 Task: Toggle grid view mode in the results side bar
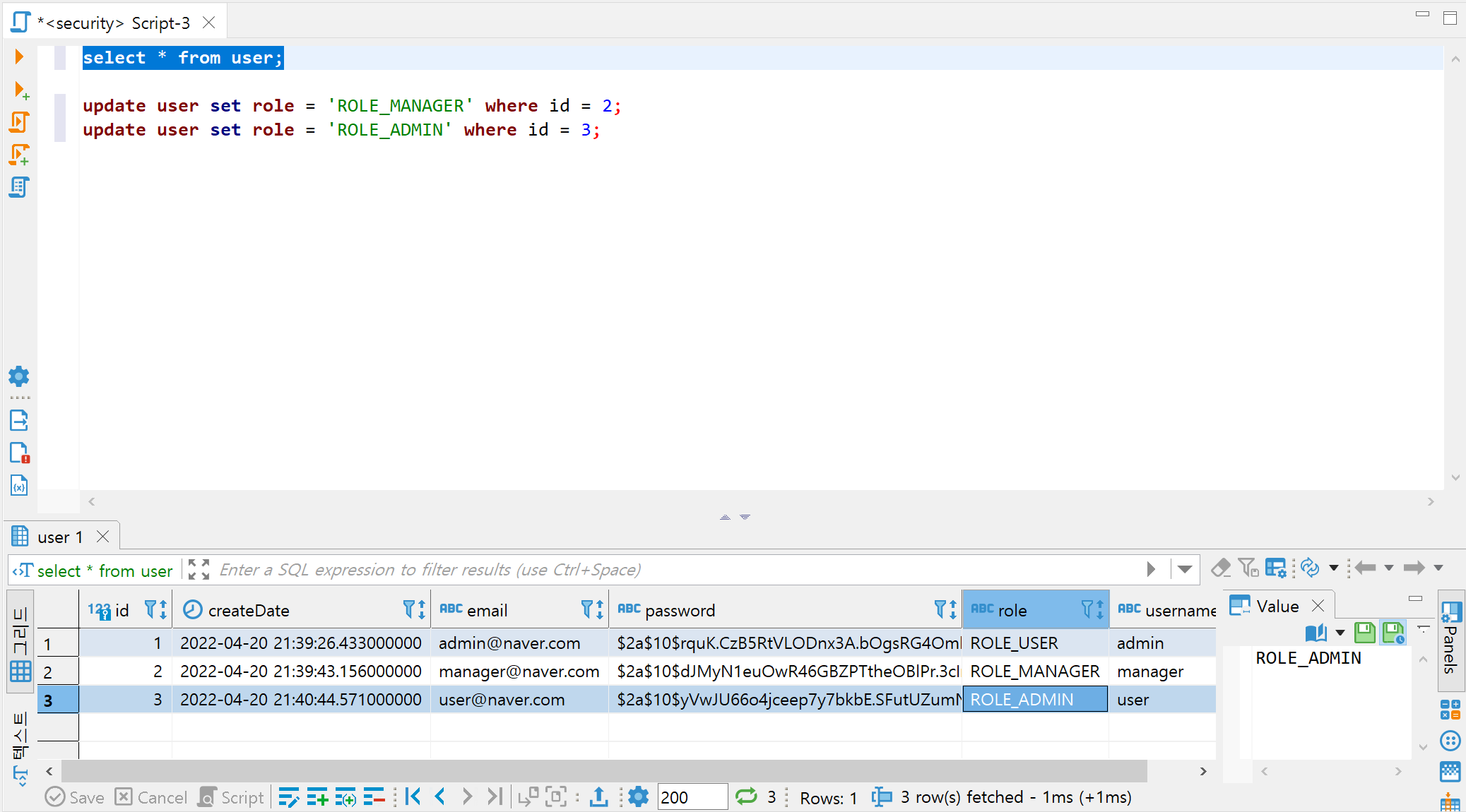[20, 671]
